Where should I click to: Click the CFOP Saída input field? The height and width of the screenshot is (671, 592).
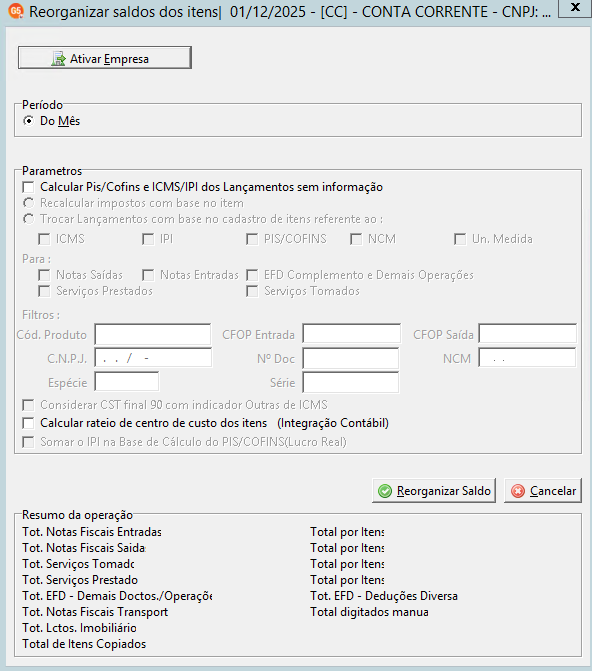(x=527, y=334)
